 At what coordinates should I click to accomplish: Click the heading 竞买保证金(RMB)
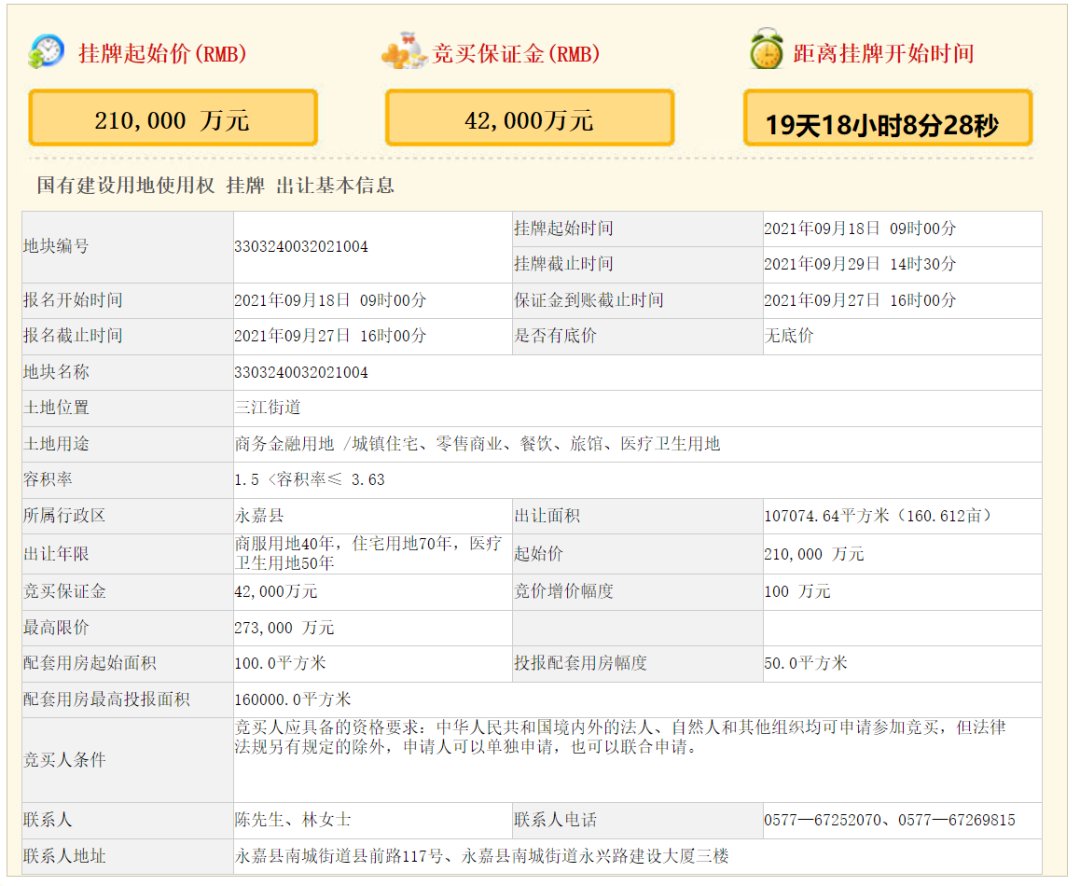(516, 54)
